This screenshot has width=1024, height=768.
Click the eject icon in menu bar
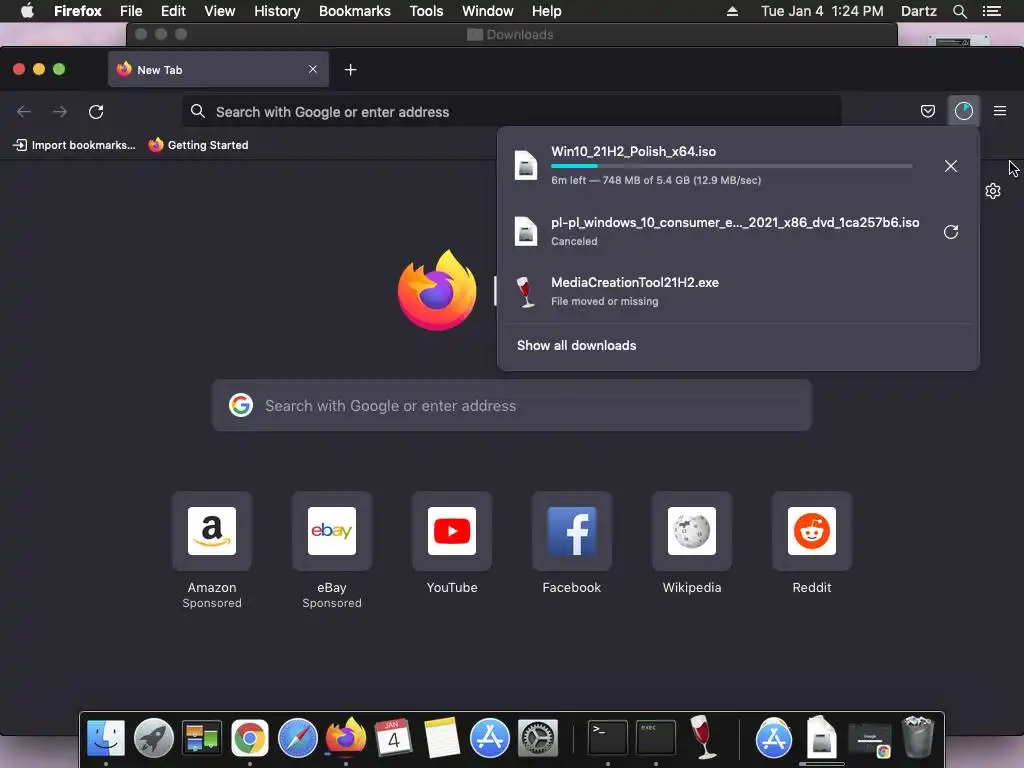tap(732, 11)
